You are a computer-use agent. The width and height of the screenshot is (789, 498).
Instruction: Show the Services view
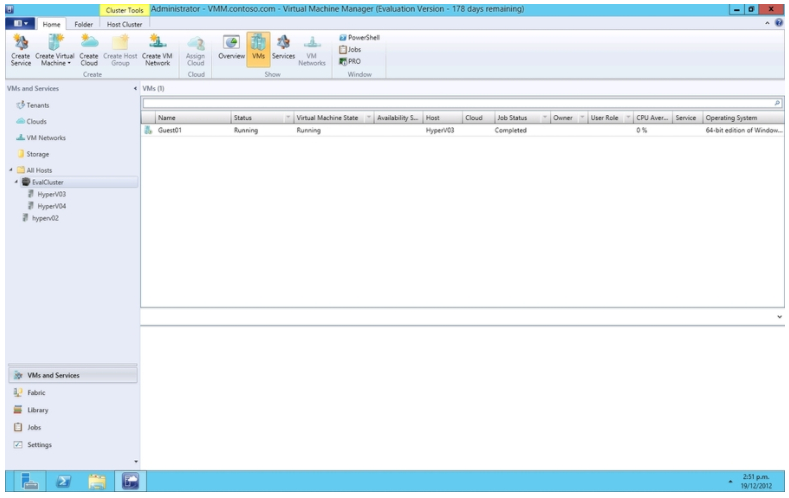pyautogui.click(x=283, y=47)
